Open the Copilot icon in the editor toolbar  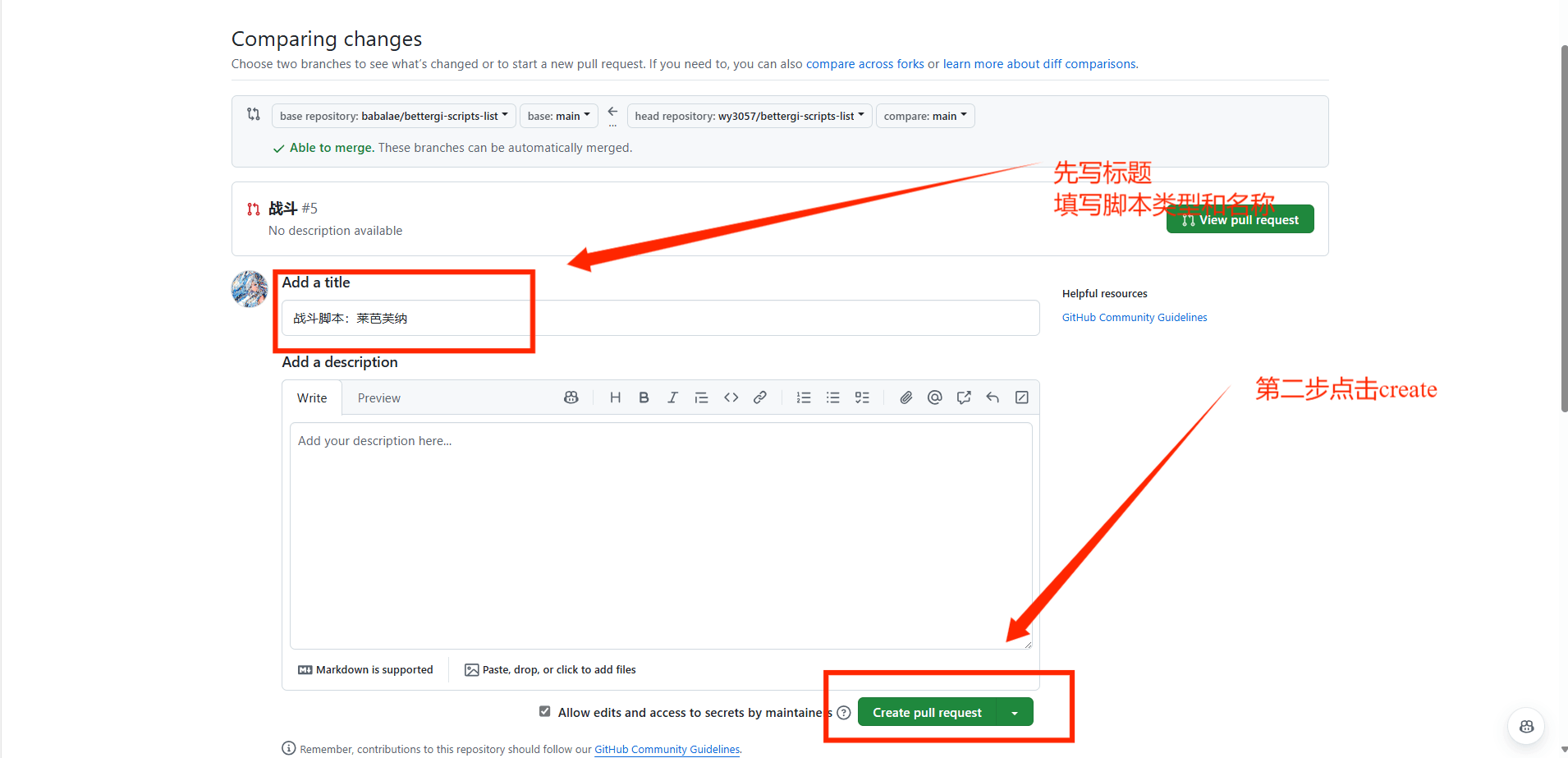(571, 397)
